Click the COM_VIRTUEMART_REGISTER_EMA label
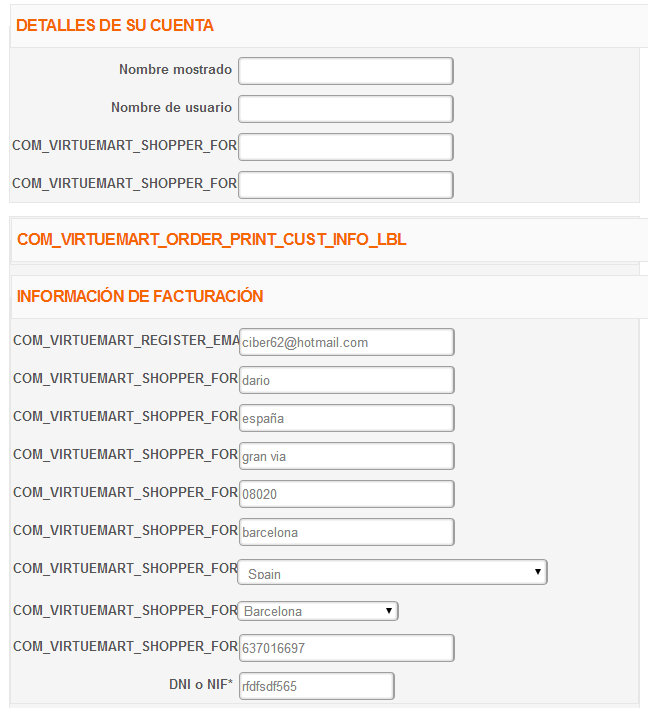 point(126,340)
